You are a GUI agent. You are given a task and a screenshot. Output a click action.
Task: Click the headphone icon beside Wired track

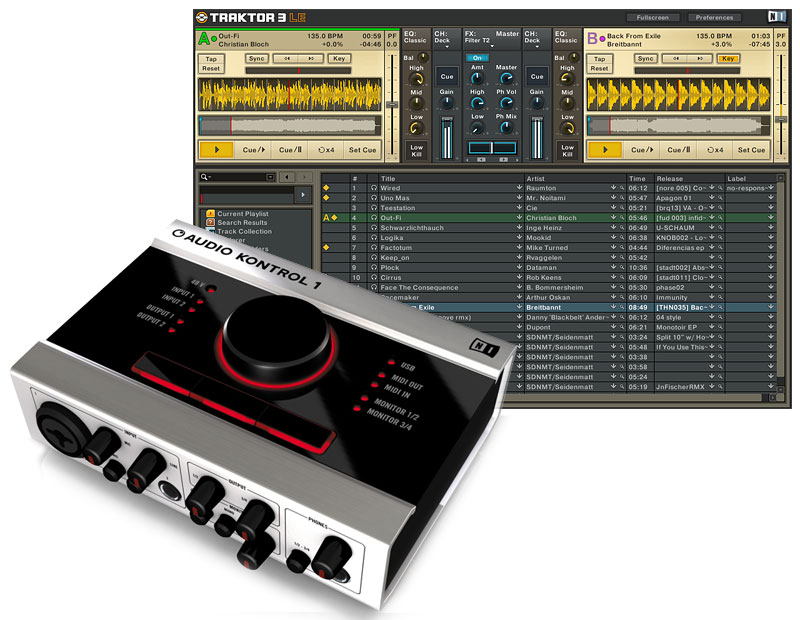coord(372,187)
